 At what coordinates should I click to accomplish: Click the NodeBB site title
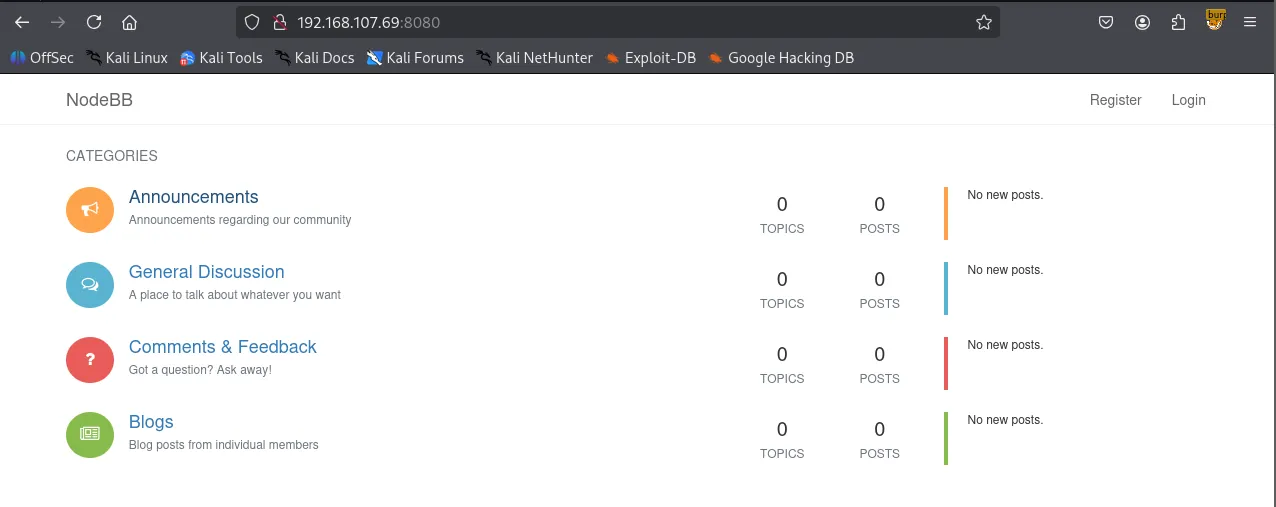click(x=99, y=100)
